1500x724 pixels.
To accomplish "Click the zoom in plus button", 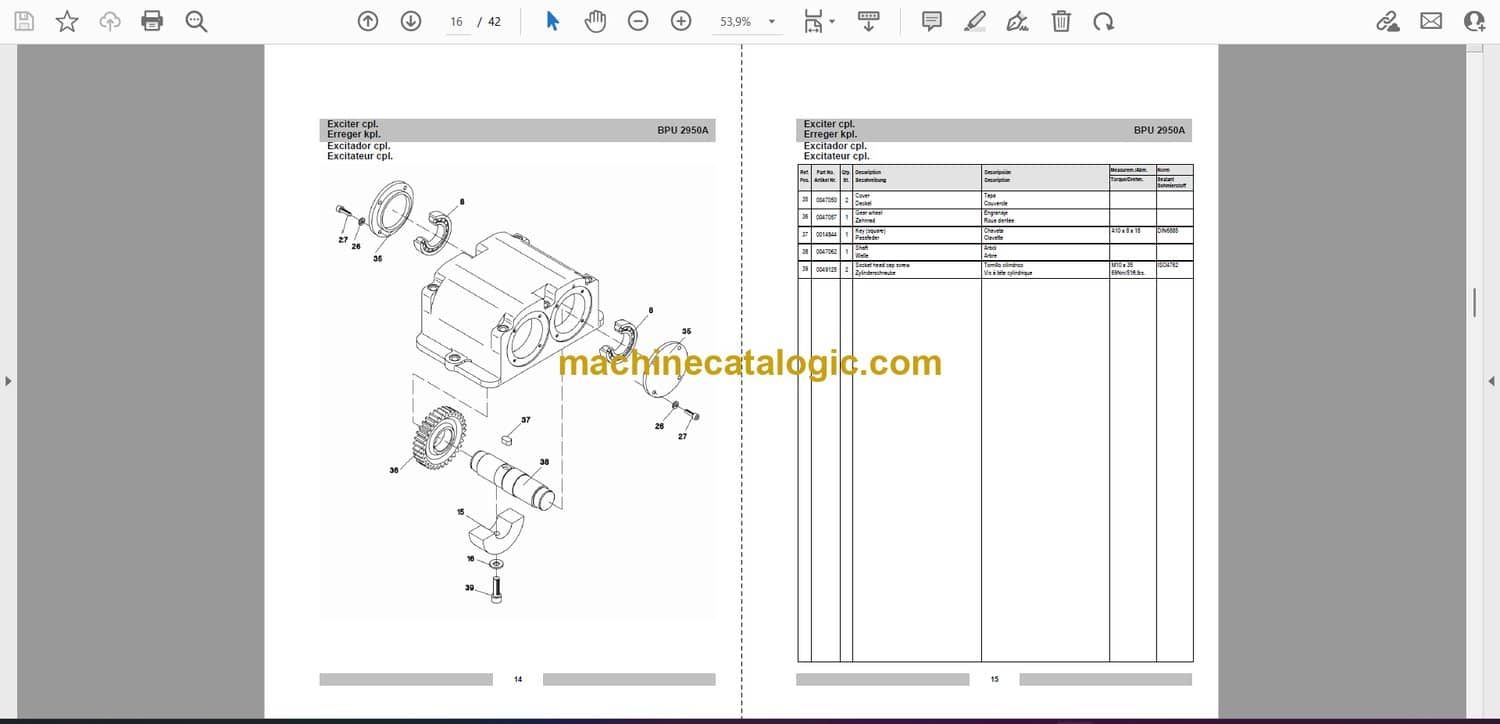I will point(681,21).
